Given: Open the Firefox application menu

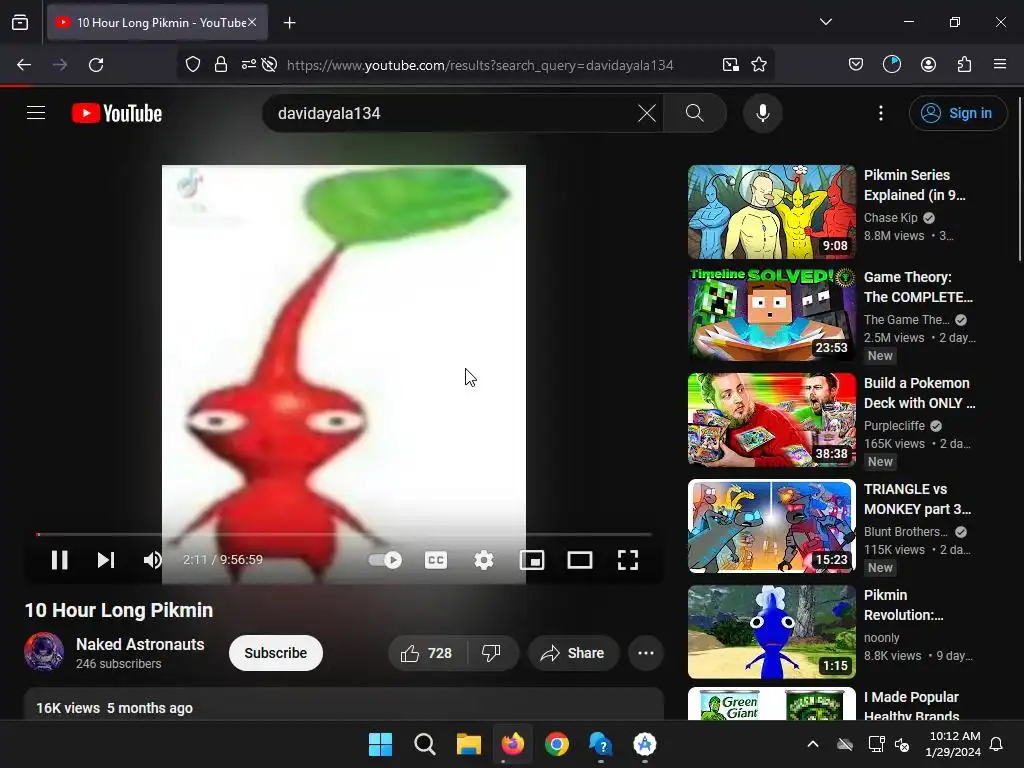Looking at the screenshot, I should pos(1000,65).
